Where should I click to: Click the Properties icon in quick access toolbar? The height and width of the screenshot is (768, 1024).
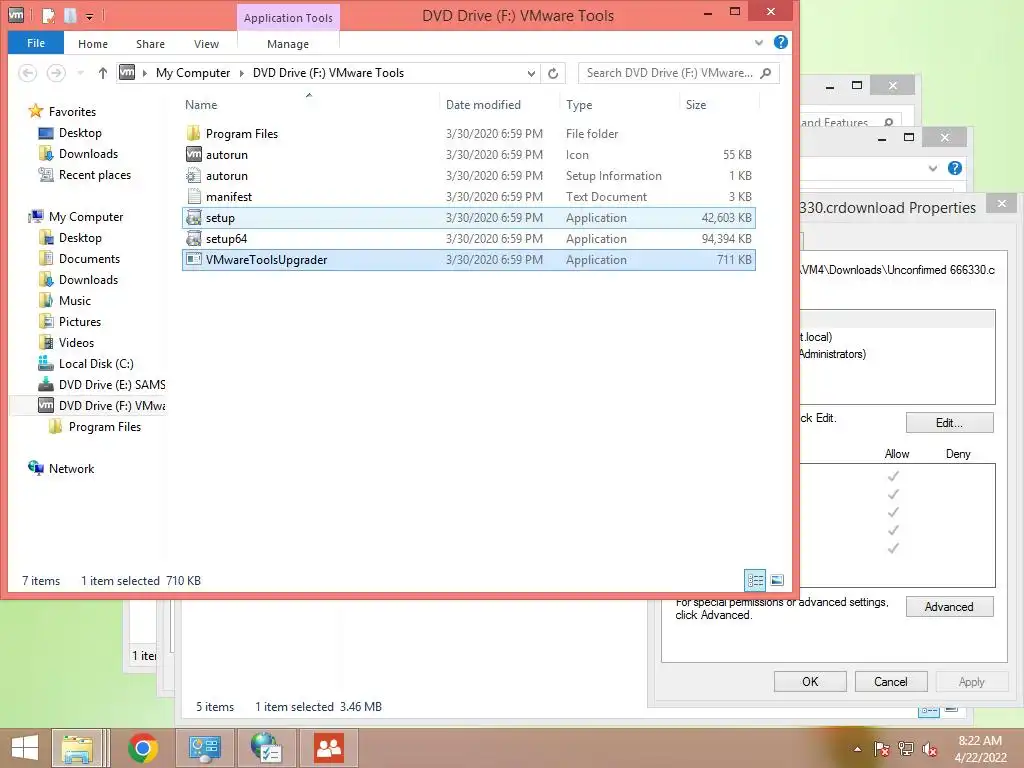[49, 15]
